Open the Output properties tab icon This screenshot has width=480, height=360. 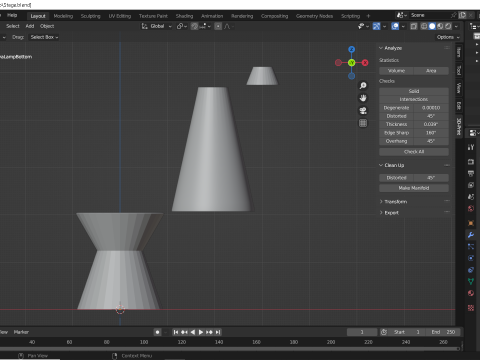pos(471,173)
